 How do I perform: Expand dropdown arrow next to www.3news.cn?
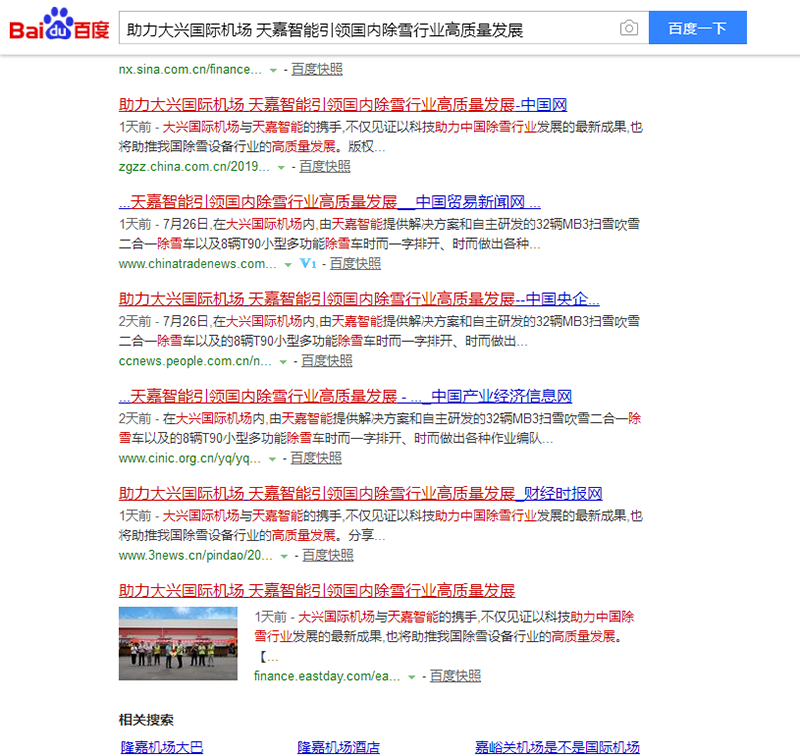[x=284, y=555]
